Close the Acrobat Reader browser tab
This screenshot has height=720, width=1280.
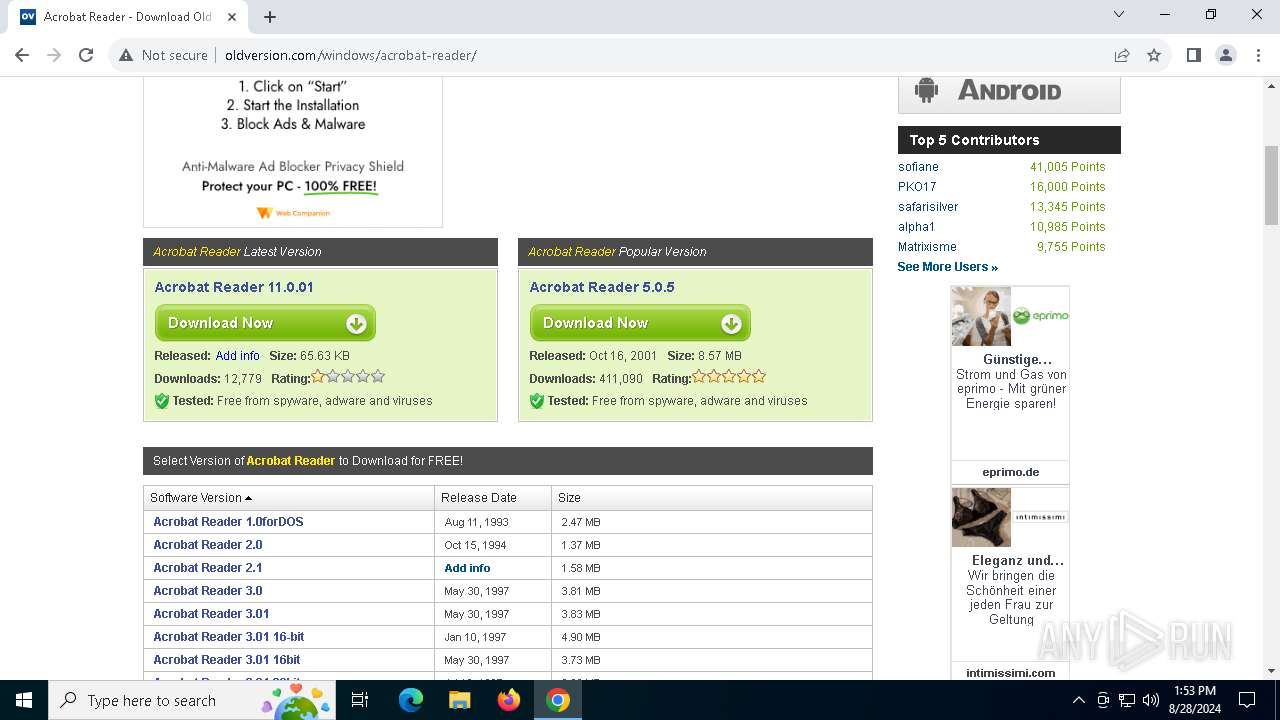coord(232,16)
